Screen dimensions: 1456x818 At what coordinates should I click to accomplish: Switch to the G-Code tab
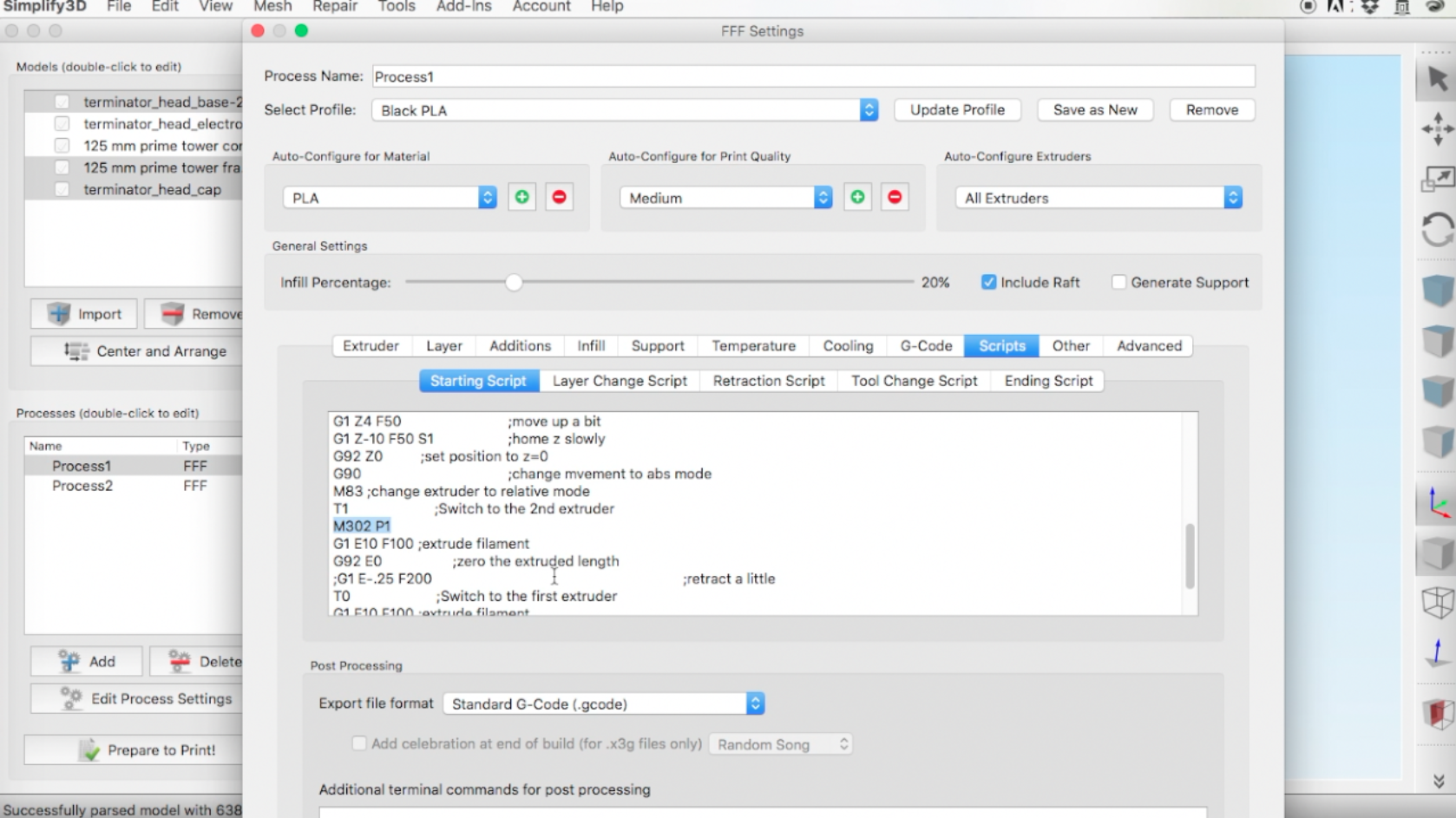[x=926, y=345]
